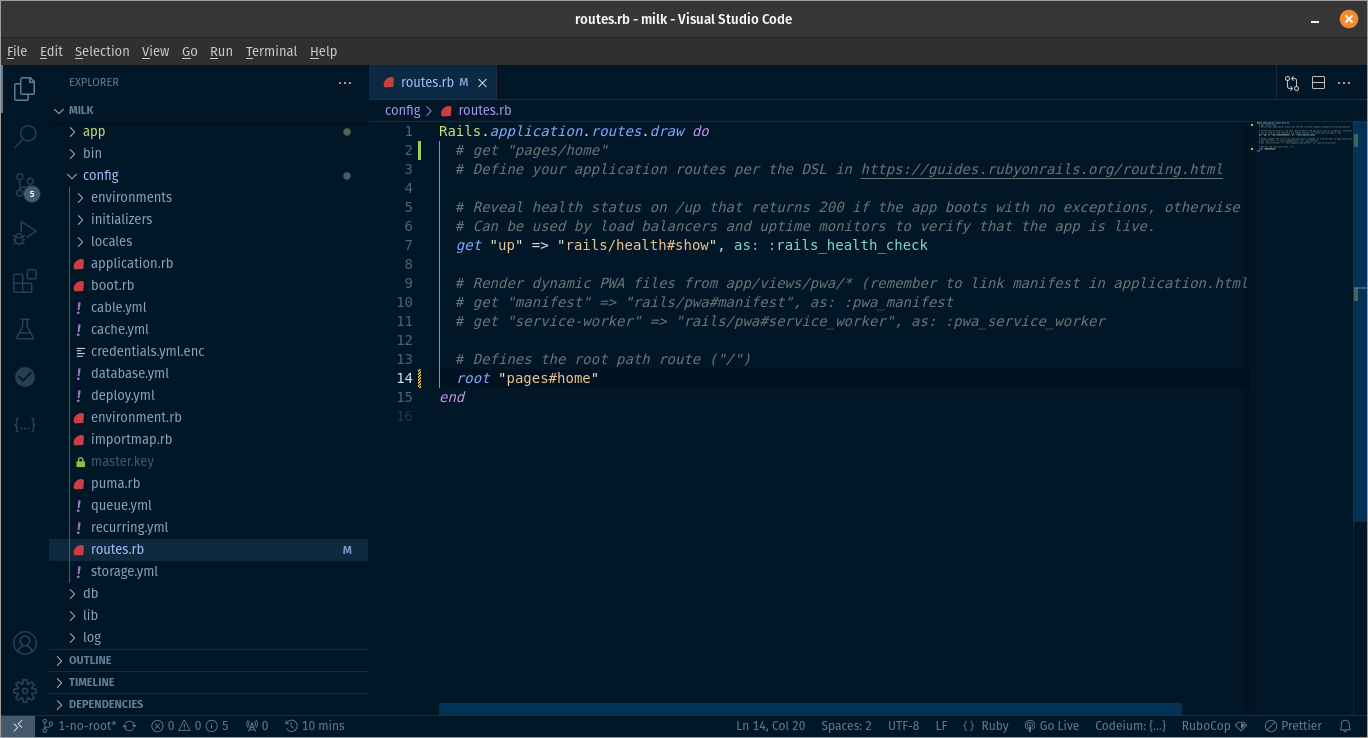Expand the bin folder
The image size is (1368, 738).
click(x=208, y=154)
